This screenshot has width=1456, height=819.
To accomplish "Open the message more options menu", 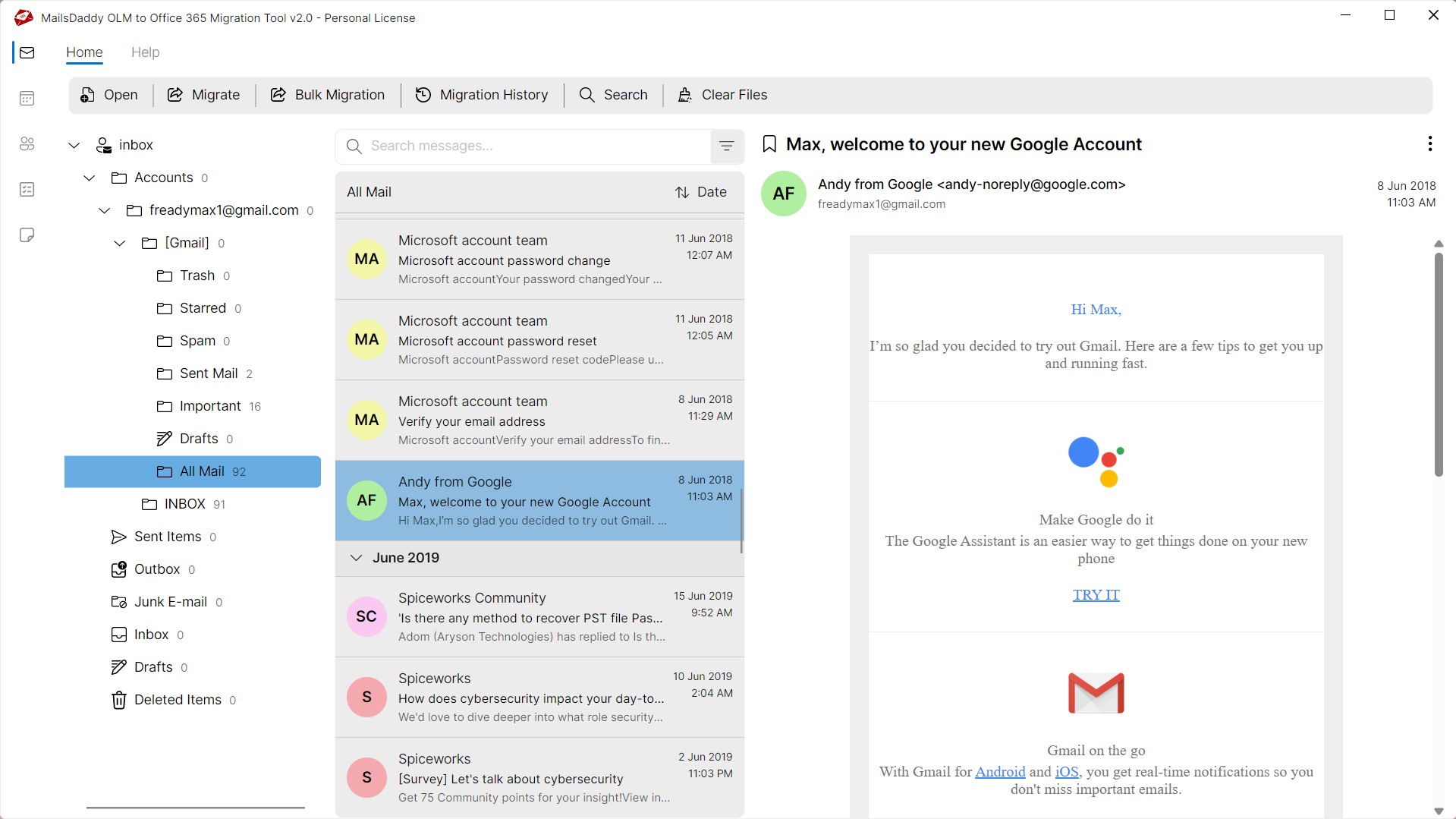I will coord(1430,144).
